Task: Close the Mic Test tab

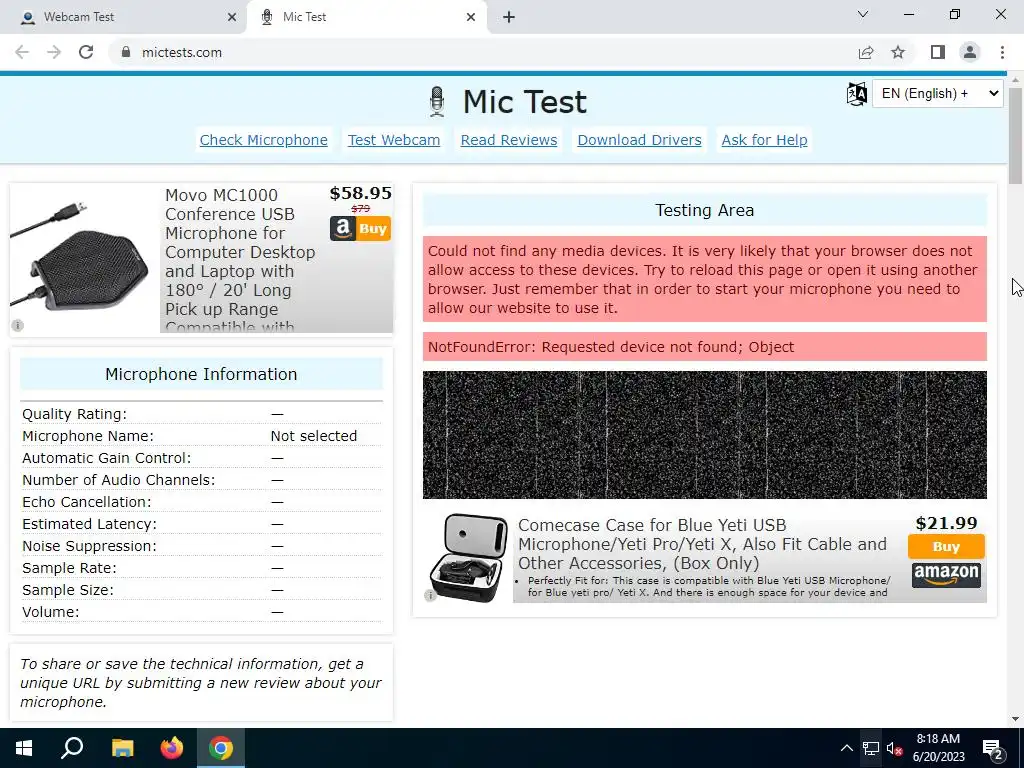Action: tap(471, 17)
